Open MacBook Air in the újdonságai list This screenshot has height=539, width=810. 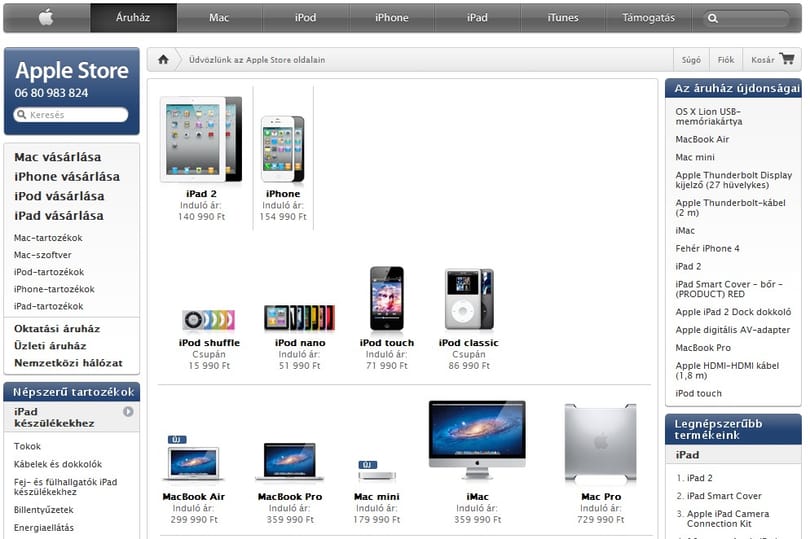[x=703, y=139]
